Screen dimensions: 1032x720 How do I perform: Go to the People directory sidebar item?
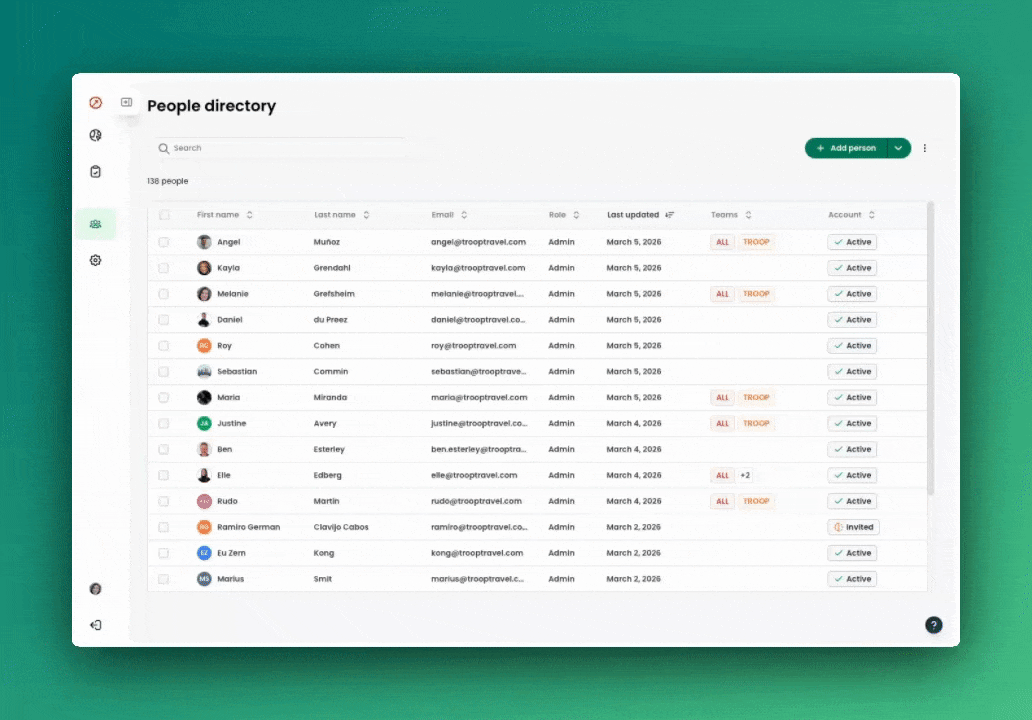click(x=95, y=224)
